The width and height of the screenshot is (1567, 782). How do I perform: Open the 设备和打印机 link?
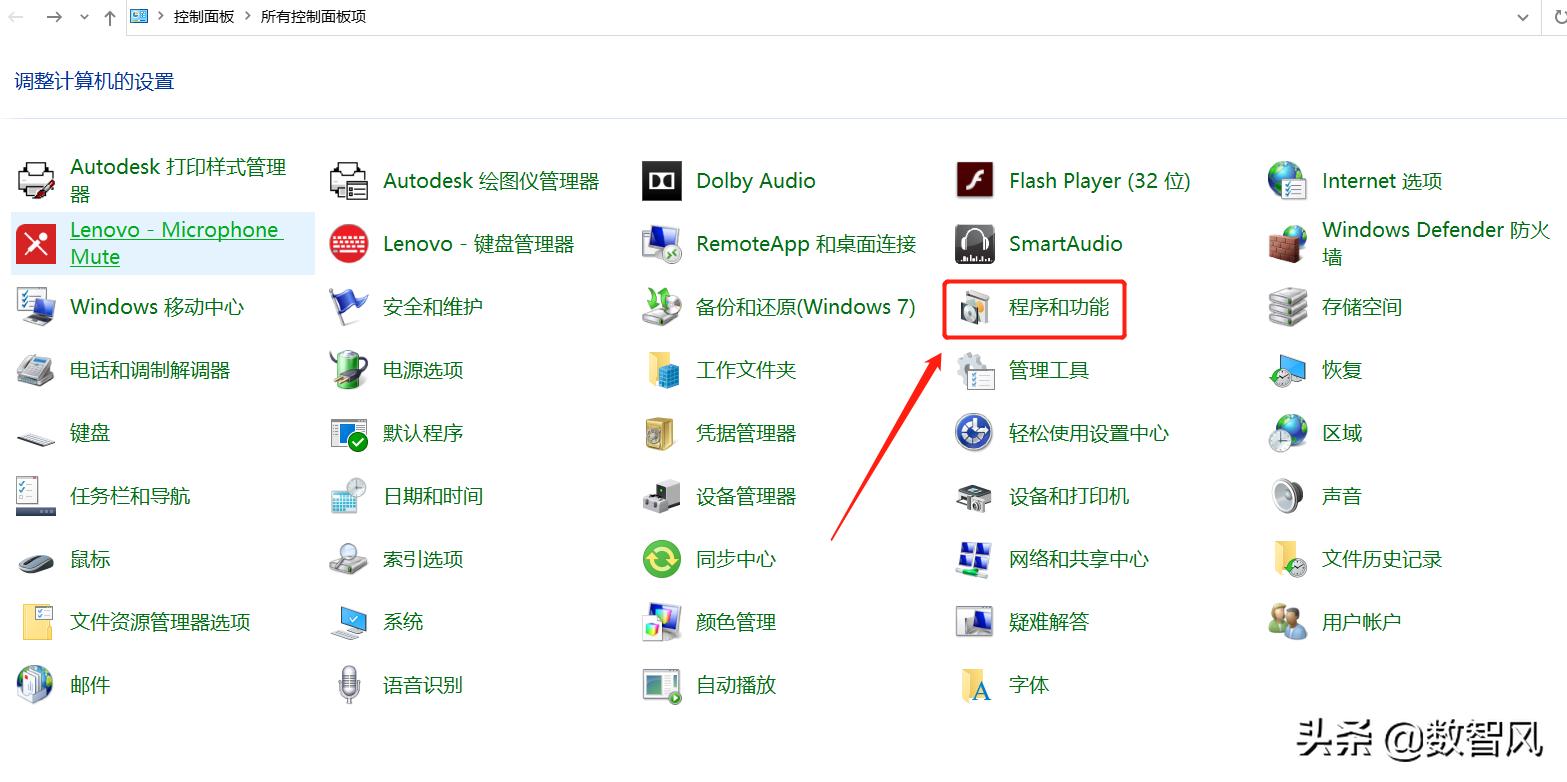pos(1069,496)
